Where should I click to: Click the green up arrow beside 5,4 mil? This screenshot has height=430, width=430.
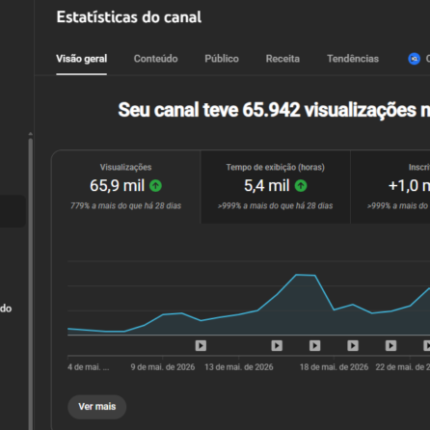tap(301, 186)
